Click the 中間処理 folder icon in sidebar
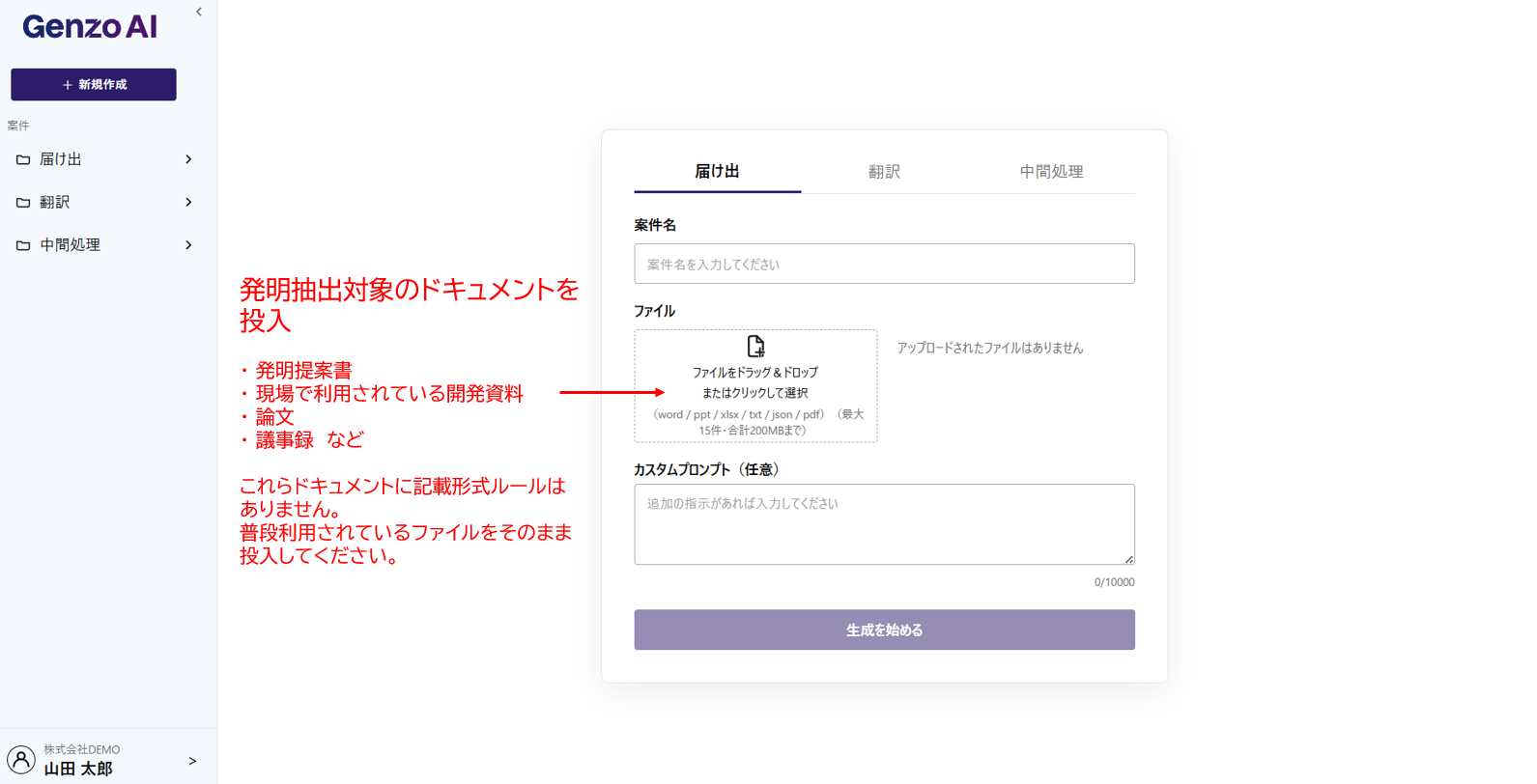This screenshot has width=1537, height=784. click(23, 245)
